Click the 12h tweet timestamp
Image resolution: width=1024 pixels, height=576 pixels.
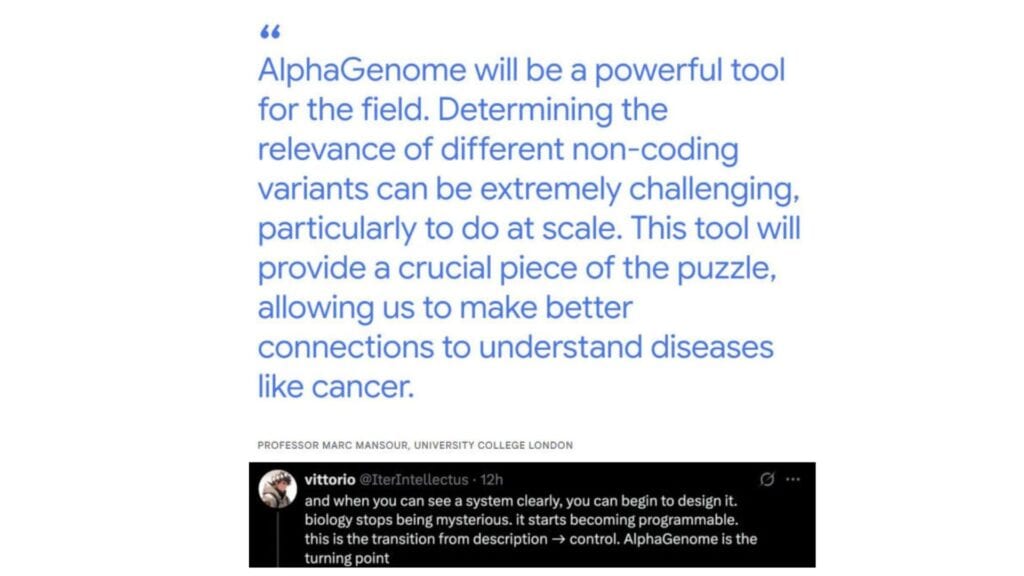coord(492,479)
